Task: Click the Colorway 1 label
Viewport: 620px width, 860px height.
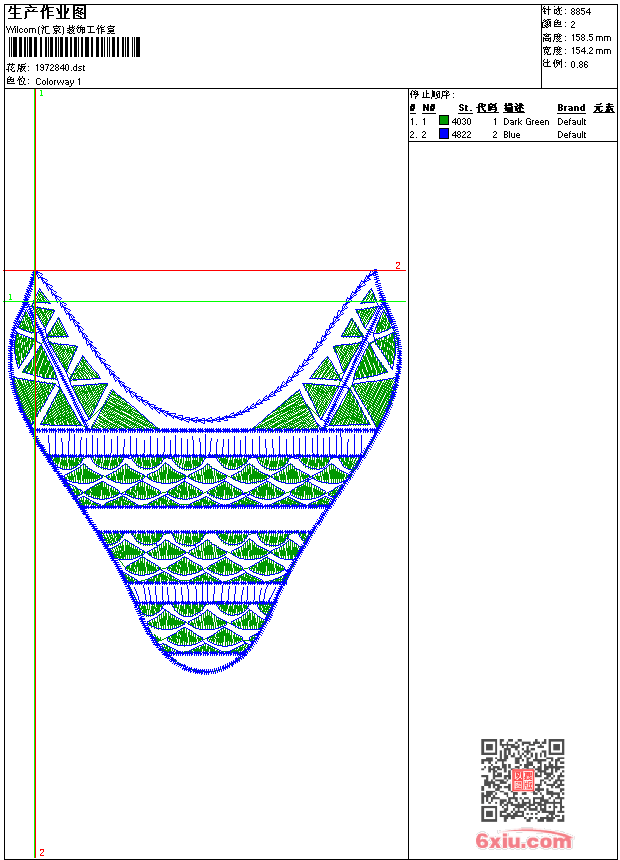Action: [x=59, y=81]
